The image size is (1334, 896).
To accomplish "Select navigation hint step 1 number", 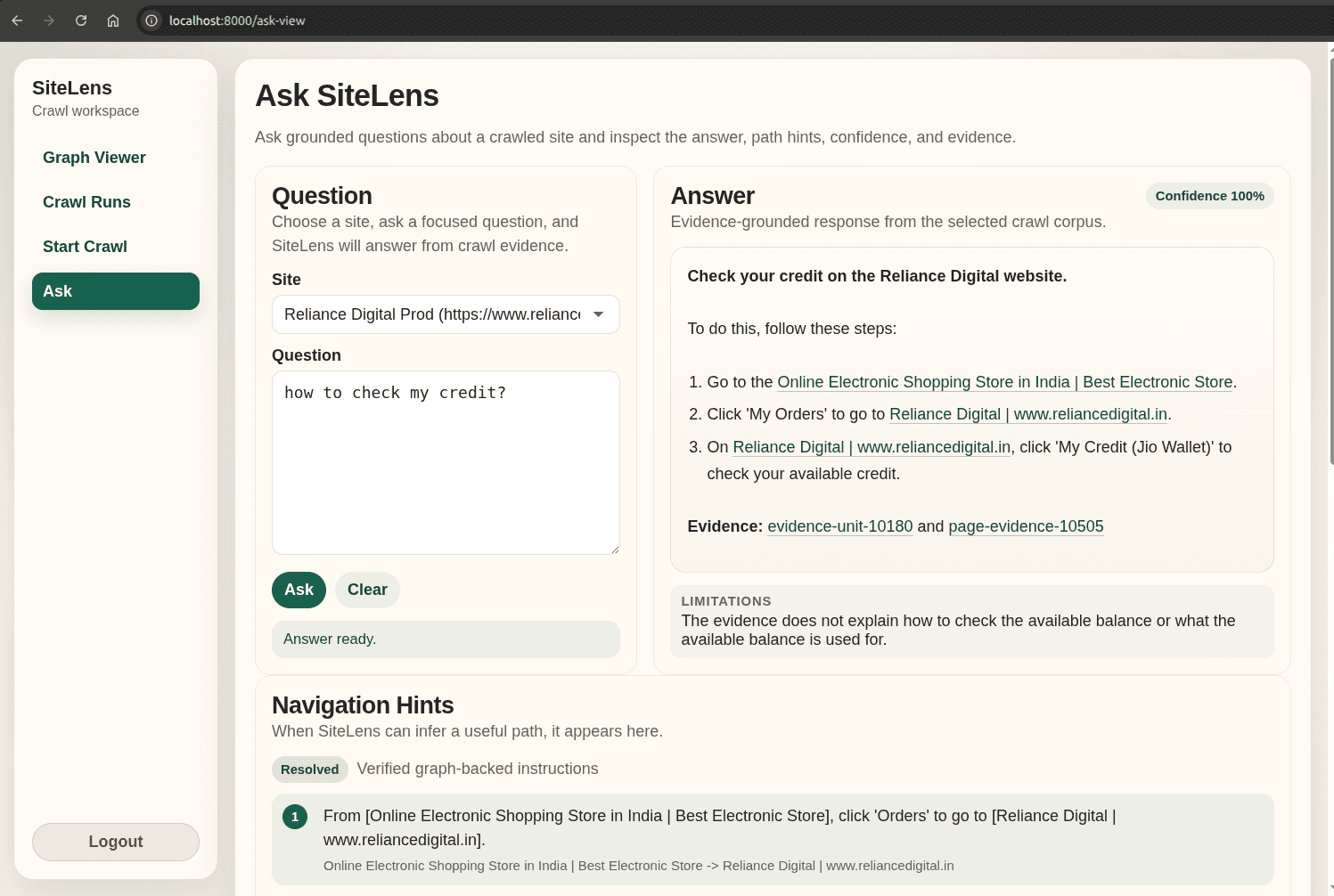I will (295, 817).
